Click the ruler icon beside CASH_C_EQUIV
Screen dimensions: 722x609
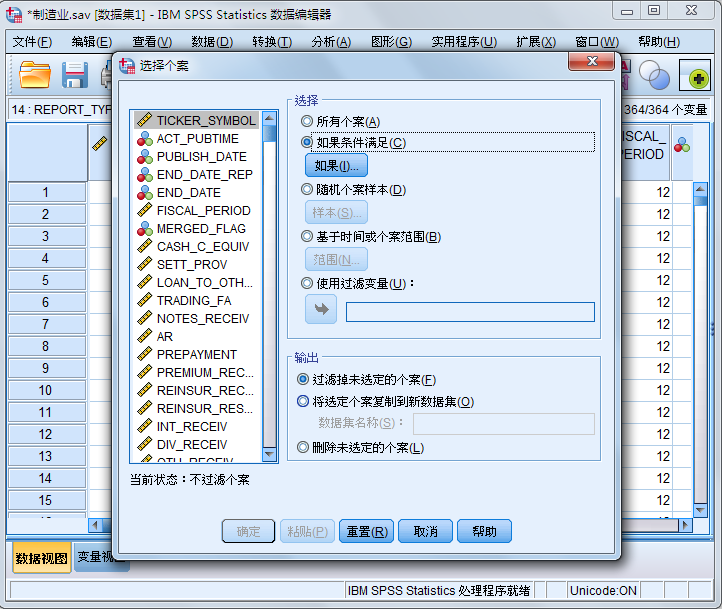coord(145,246)
